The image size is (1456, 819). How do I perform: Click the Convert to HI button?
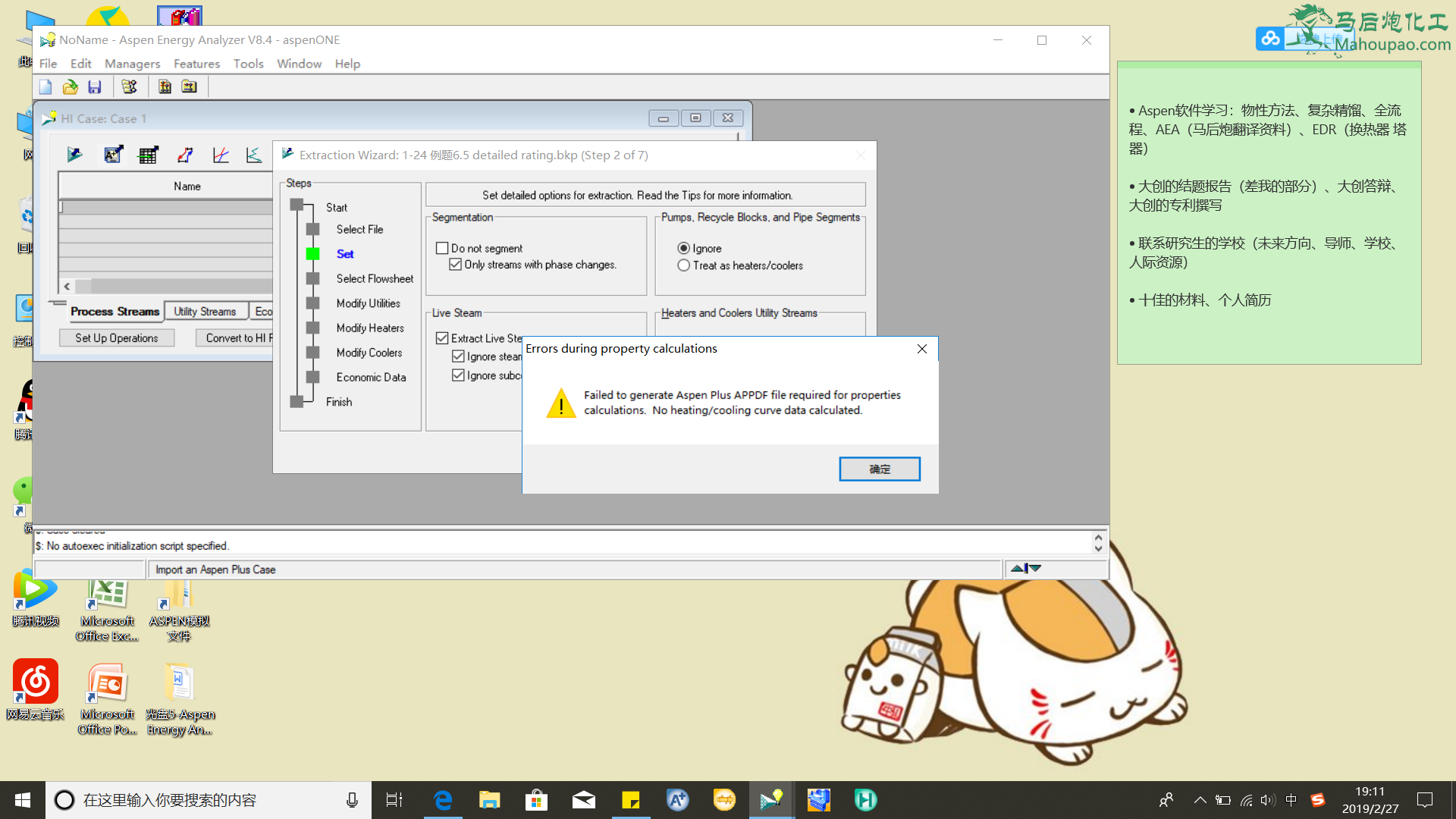tap(235, 338)
